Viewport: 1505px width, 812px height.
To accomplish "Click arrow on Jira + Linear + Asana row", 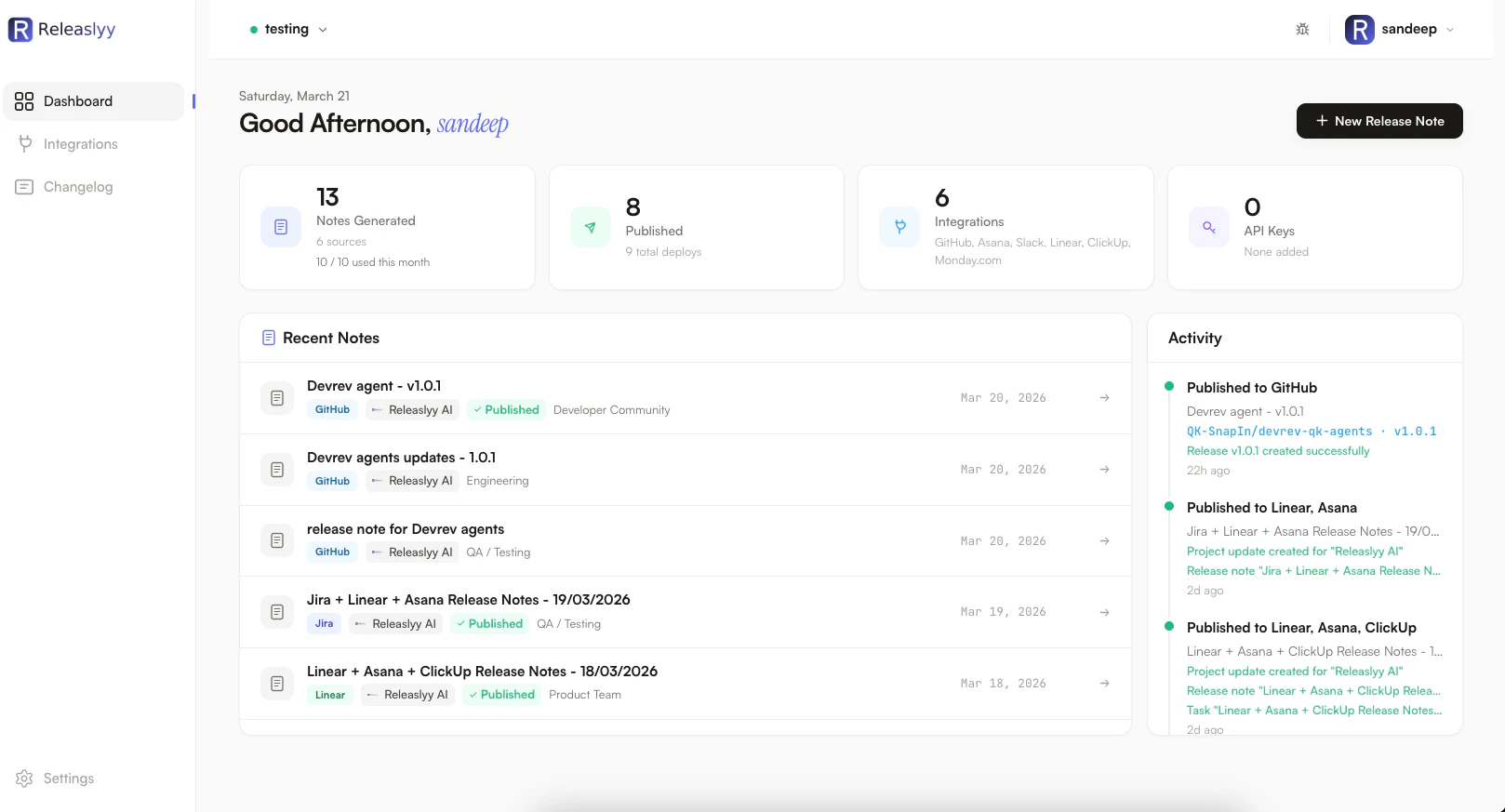I will click(x=1104, y=612).
